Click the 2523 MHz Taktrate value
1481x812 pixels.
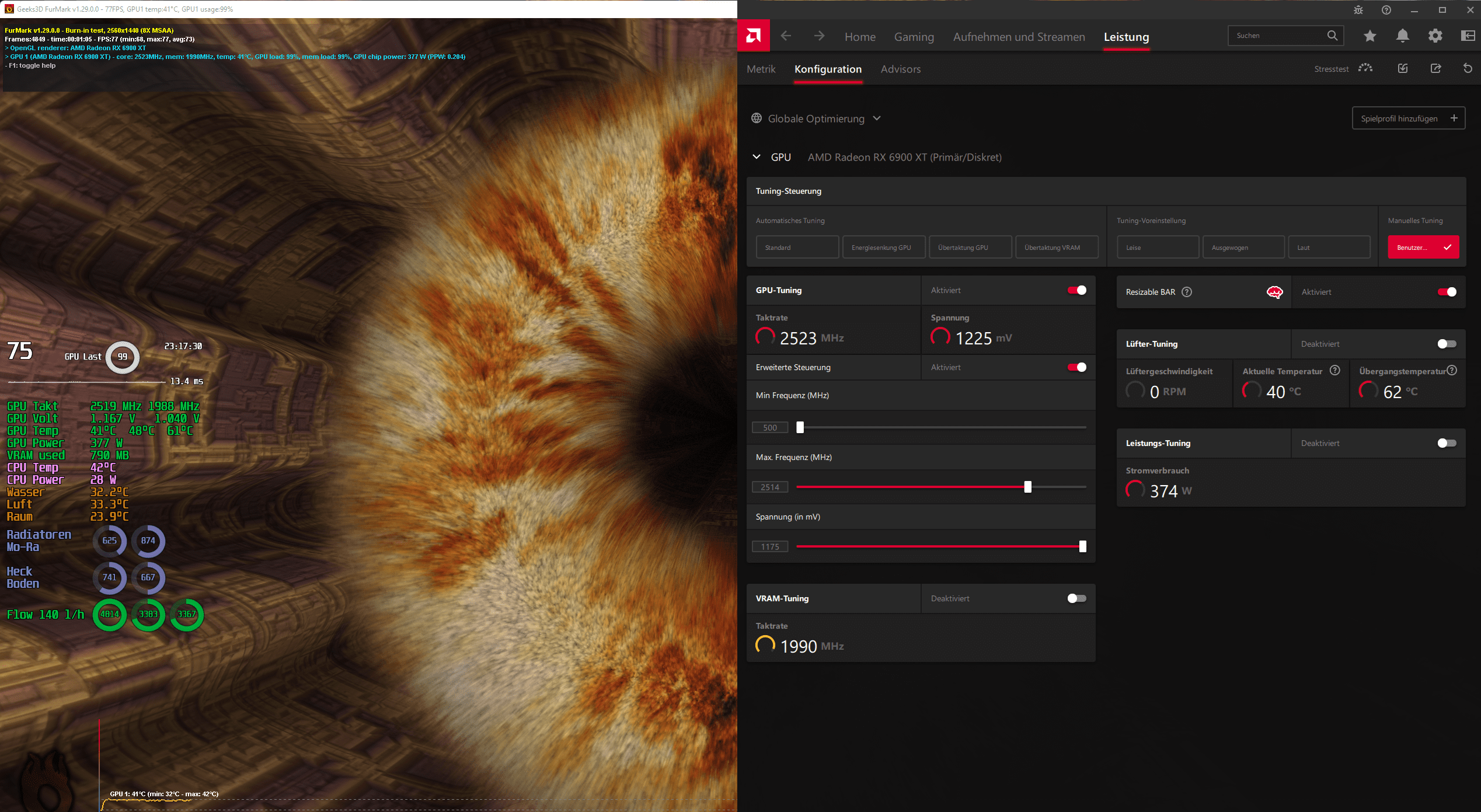[811, 338]
